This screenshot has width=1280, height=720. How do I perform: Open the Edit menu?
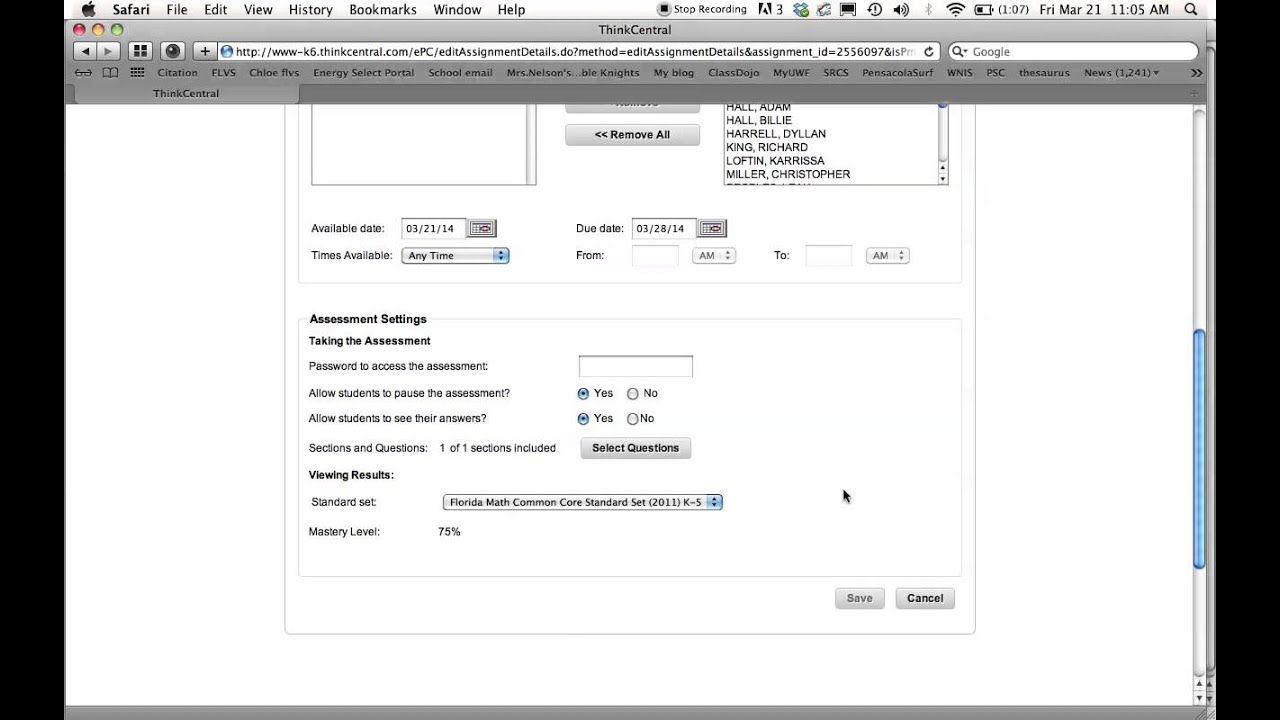(215, 9)
